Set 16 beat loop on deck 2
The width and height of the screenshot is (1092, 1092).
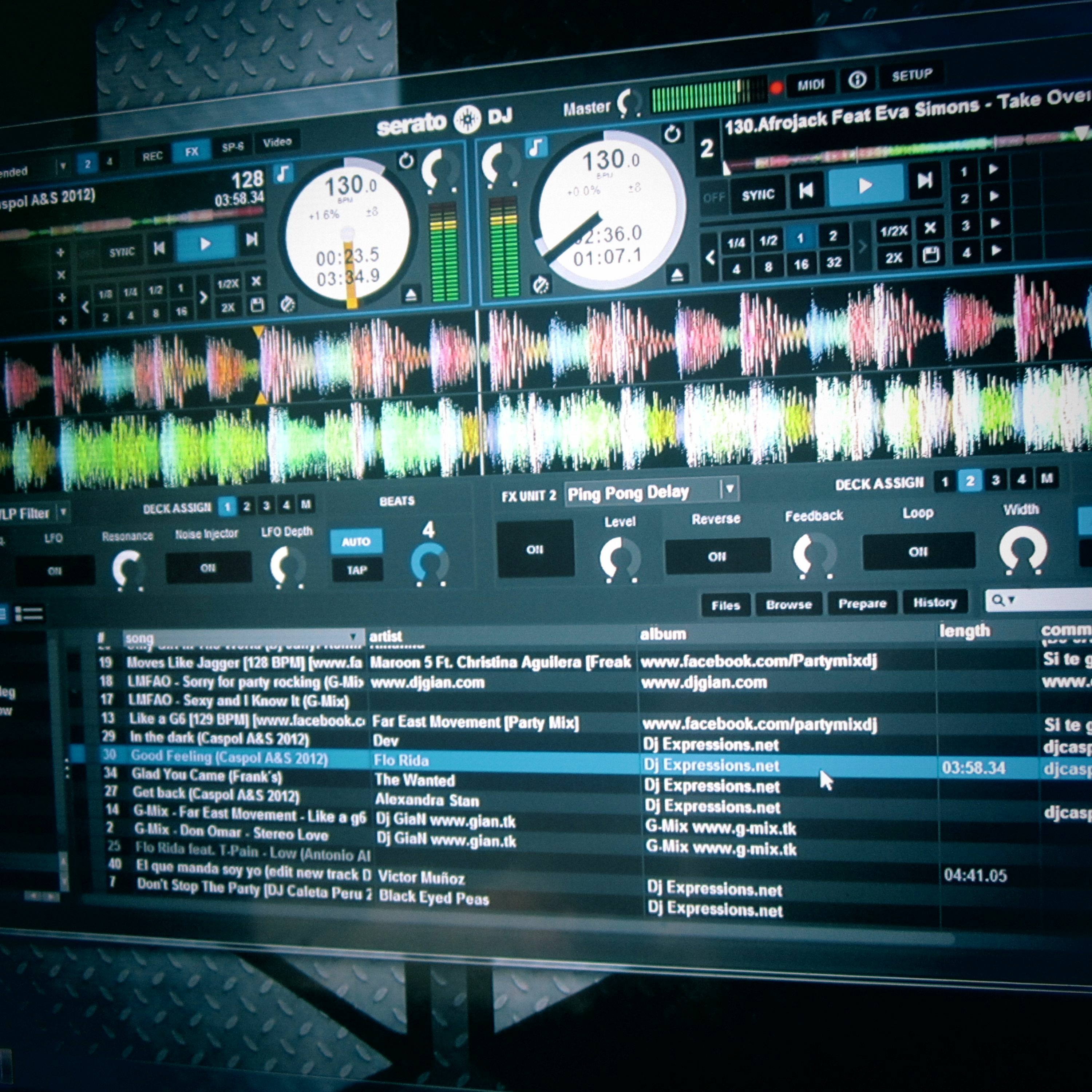pyautogui.click(x=801, y=265)
